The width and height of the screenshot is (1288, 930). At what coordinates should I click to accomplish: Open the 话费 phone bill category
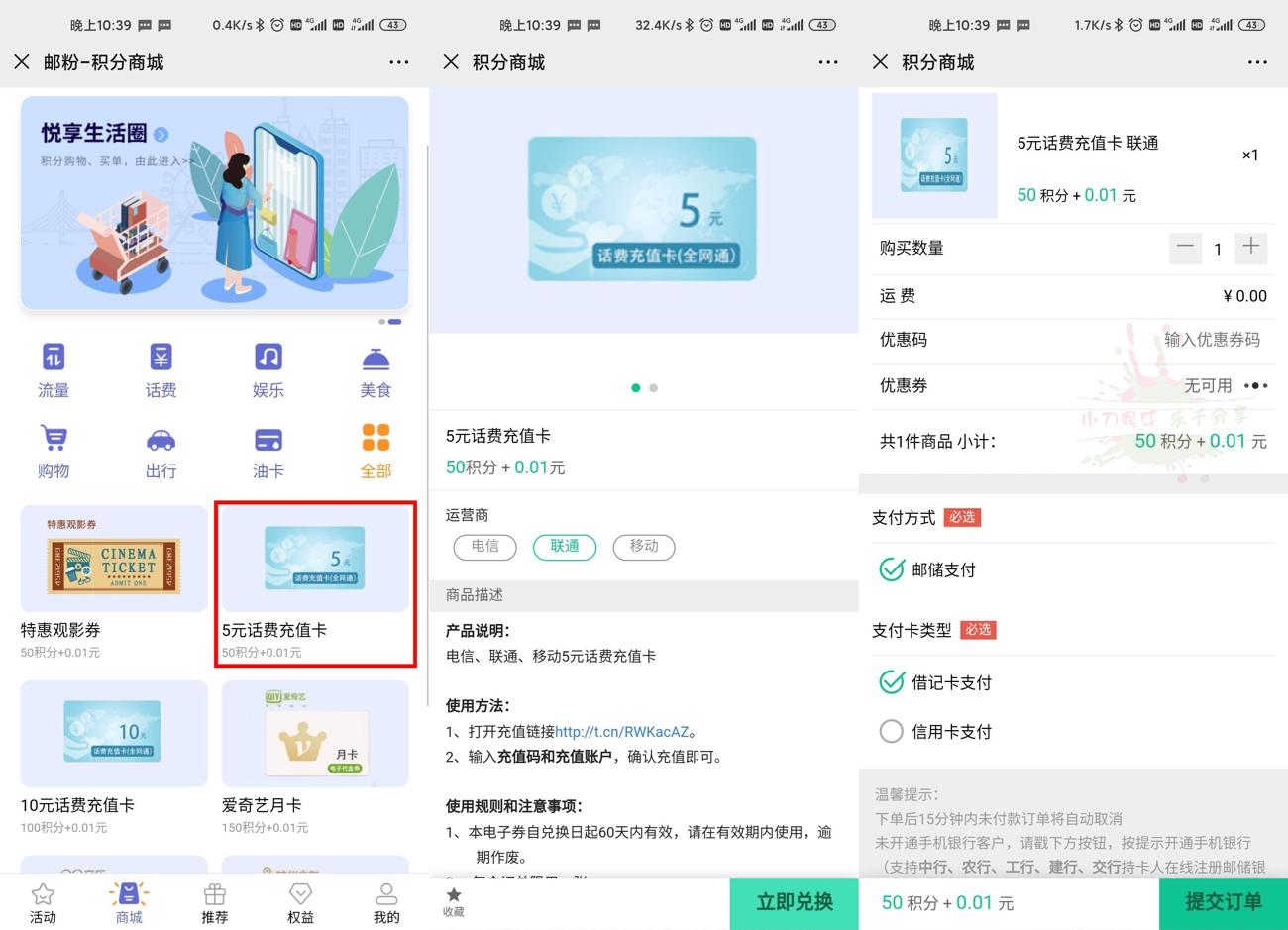pos(161,369)
